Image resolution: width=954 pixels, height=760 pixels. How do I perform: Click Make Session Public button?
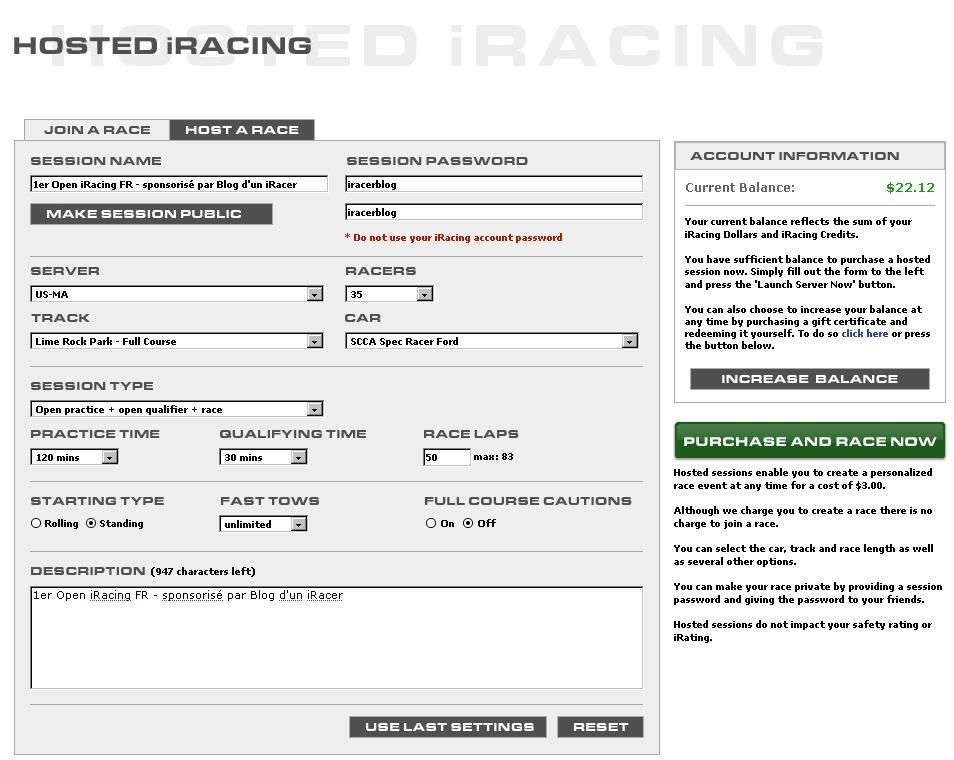[x=151, y=214]
